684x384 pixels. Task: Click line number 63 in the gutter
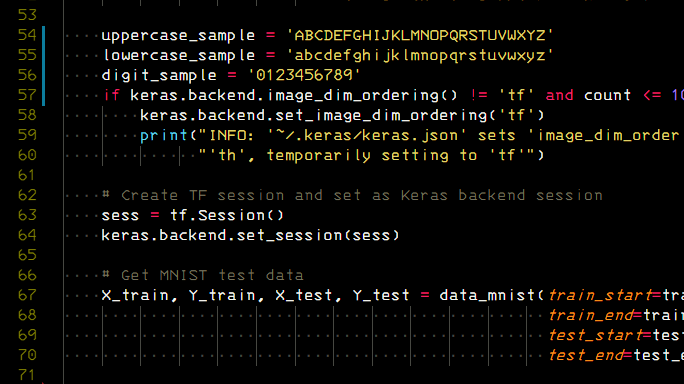[x=27, y=215]
